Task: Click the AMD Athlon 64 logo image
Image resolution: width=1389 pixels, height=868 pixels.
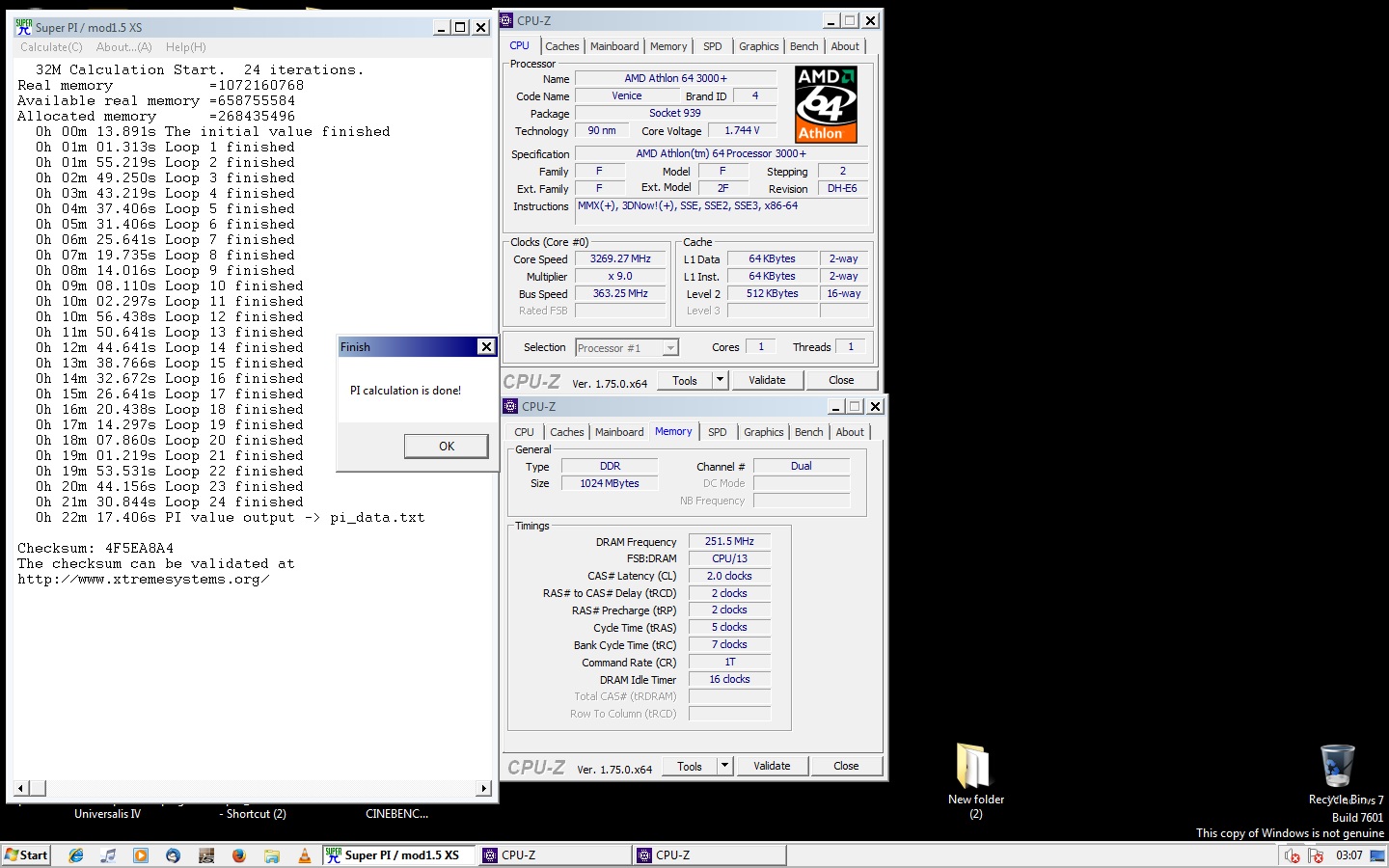Action: point(826,104)
